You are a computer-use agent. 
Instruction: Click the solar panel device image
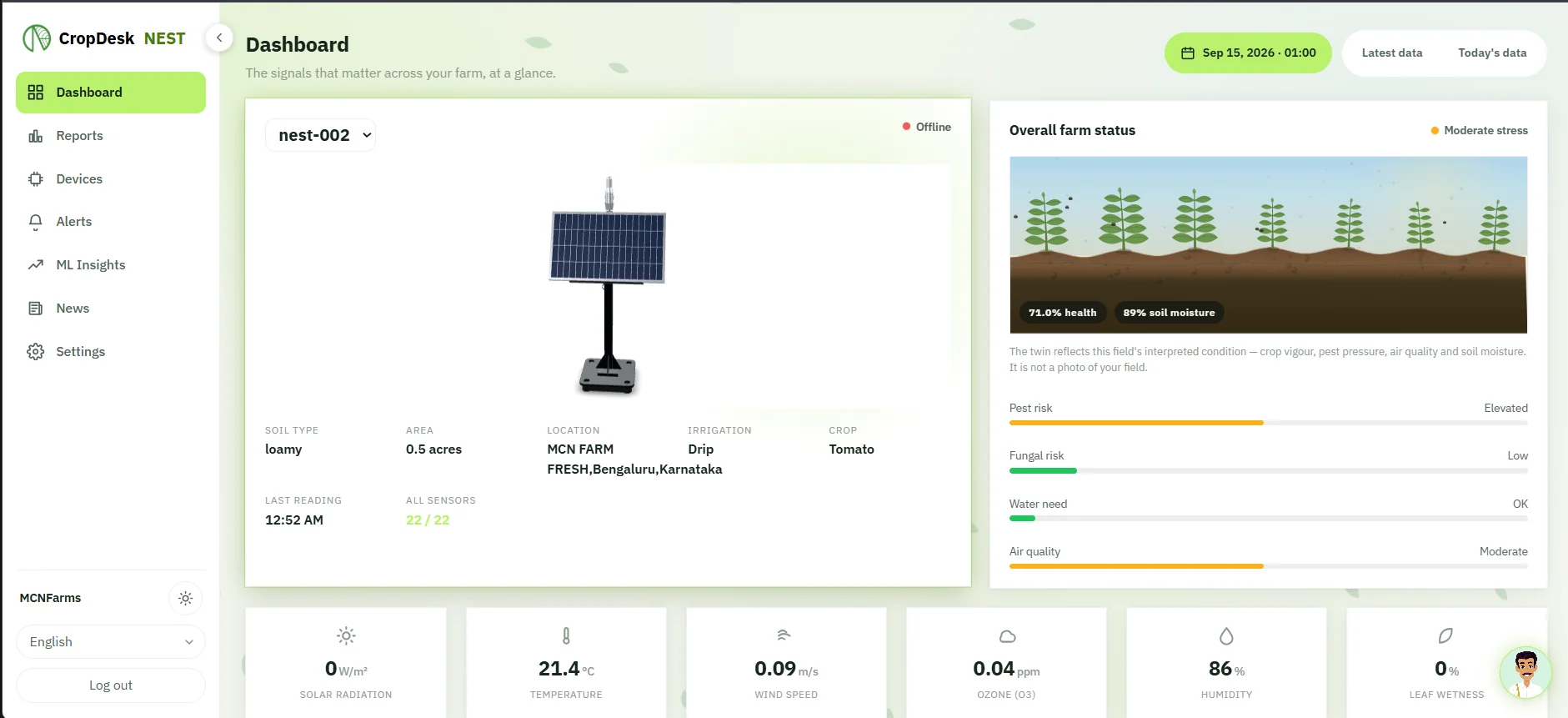click(x=609, y=285)
